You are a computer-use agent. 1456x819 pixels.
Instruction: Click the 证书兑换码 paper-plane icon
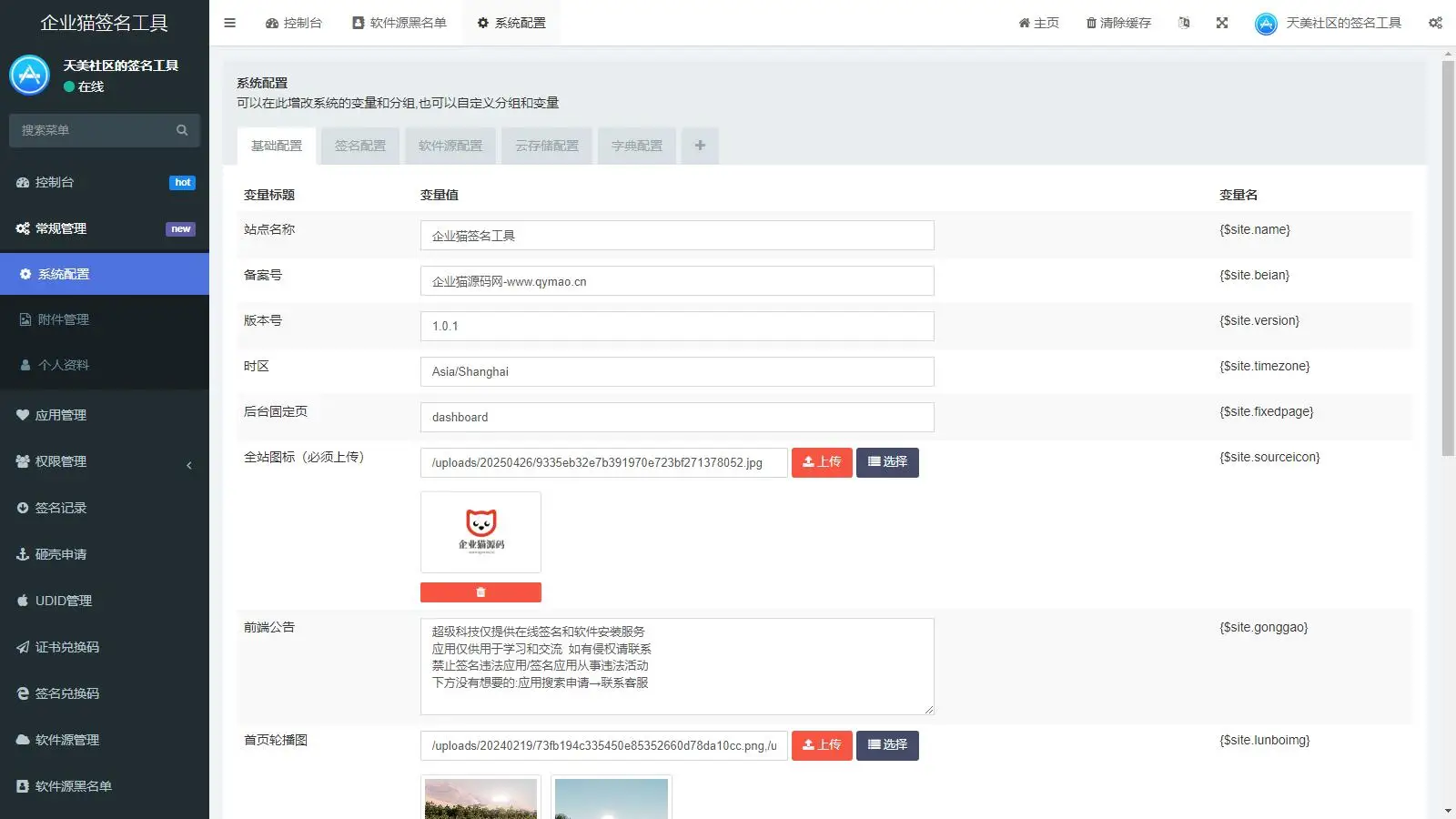pyautogui.click(x=23, y=647)
